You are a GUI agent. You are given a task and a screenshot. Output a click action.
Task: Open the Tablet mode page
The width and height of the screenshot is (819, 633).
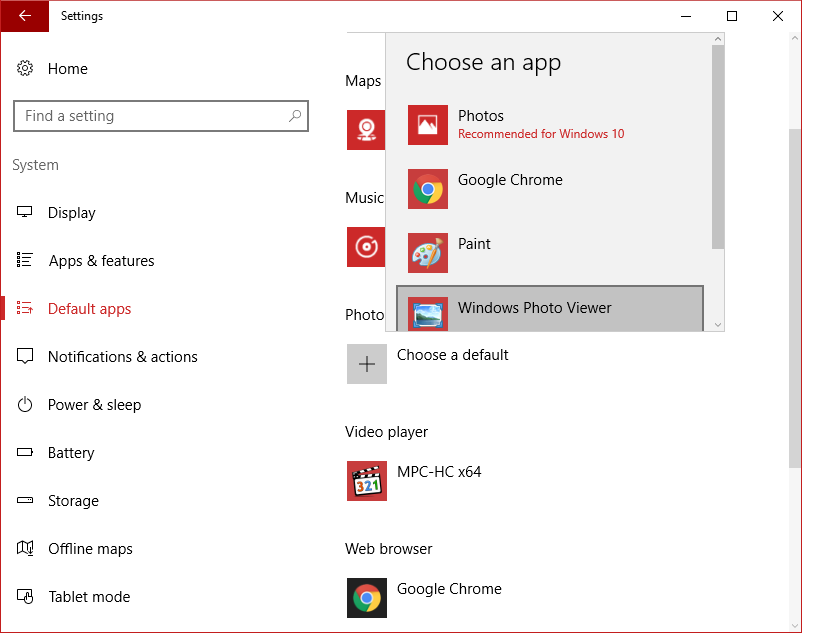click(89, 596)
